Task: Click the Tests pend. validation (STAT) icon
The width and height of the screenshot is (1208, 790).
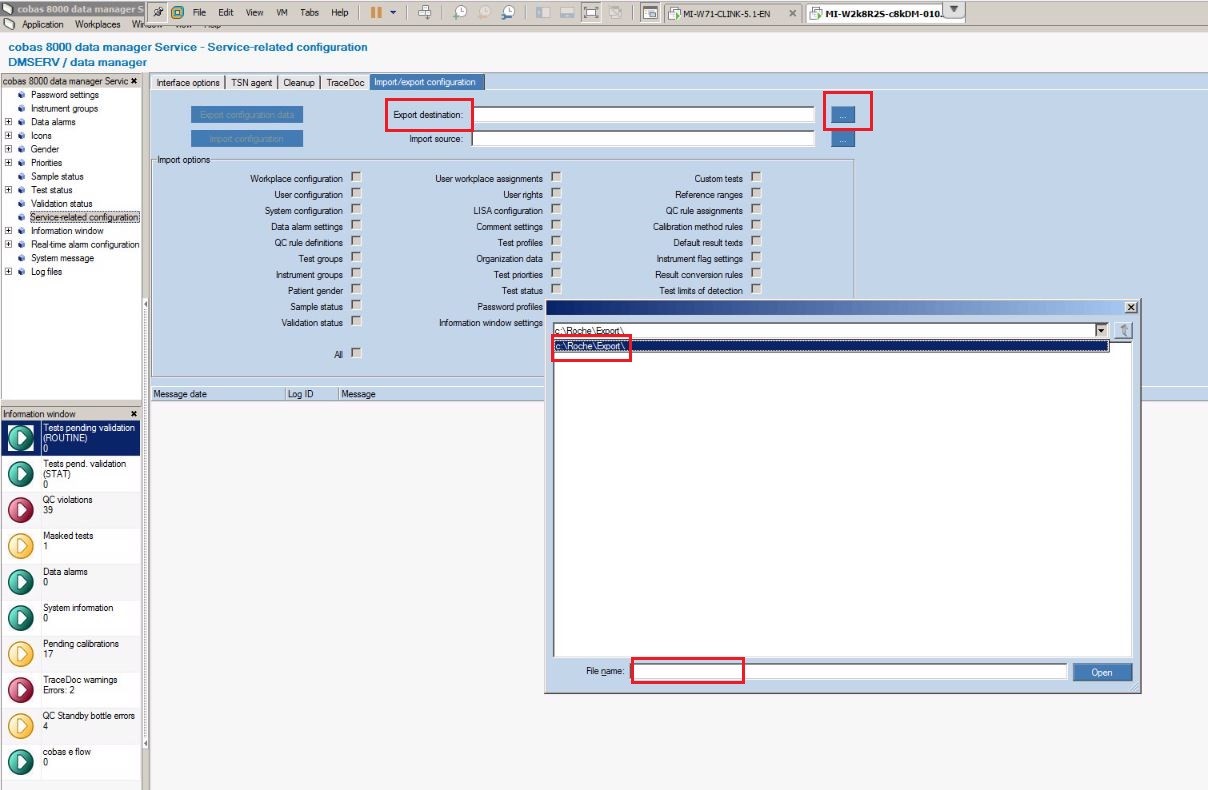Action: coord(21,474)
